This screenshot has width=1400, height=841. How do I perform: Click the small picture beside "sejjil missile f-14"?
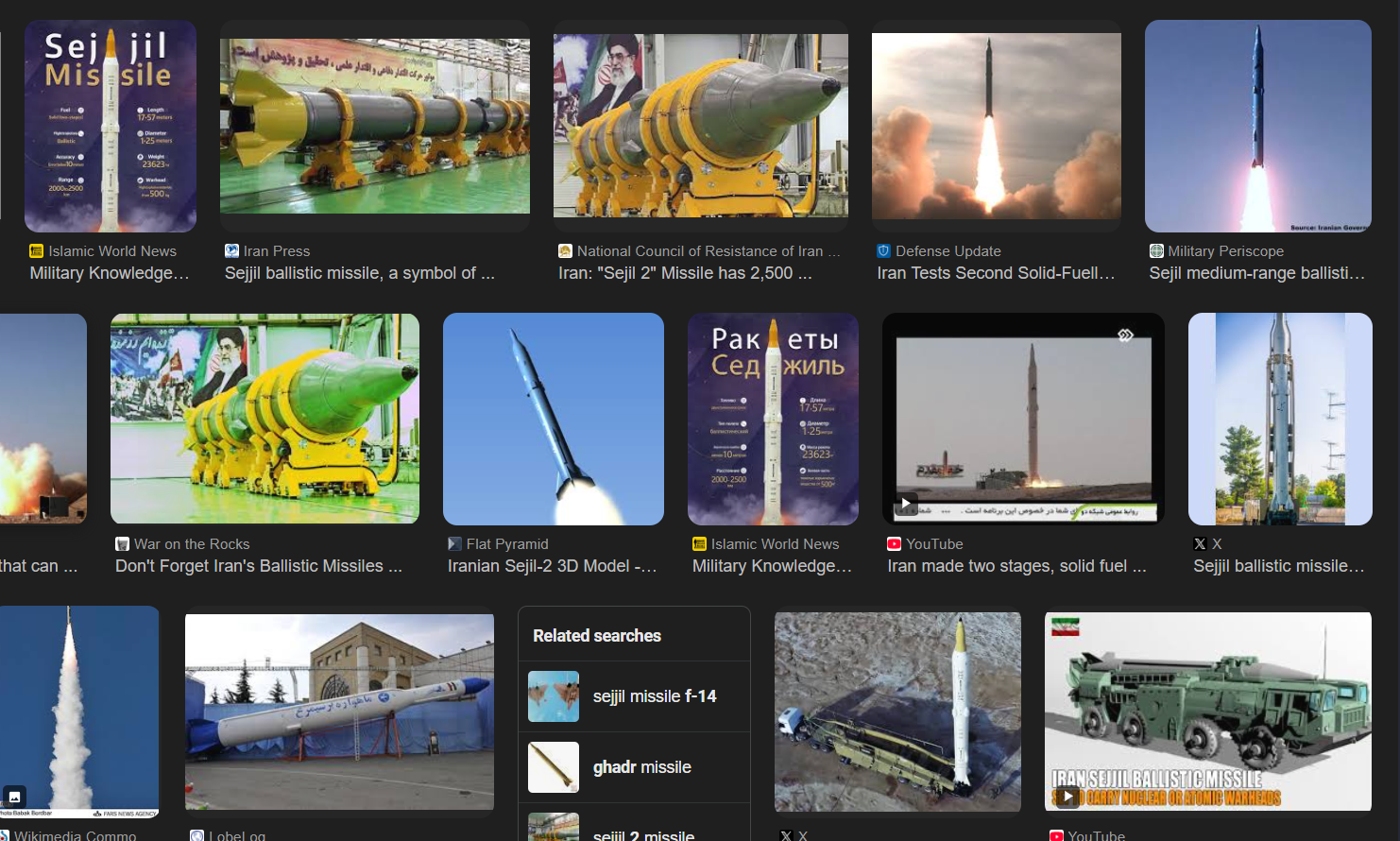click(554, 696)
